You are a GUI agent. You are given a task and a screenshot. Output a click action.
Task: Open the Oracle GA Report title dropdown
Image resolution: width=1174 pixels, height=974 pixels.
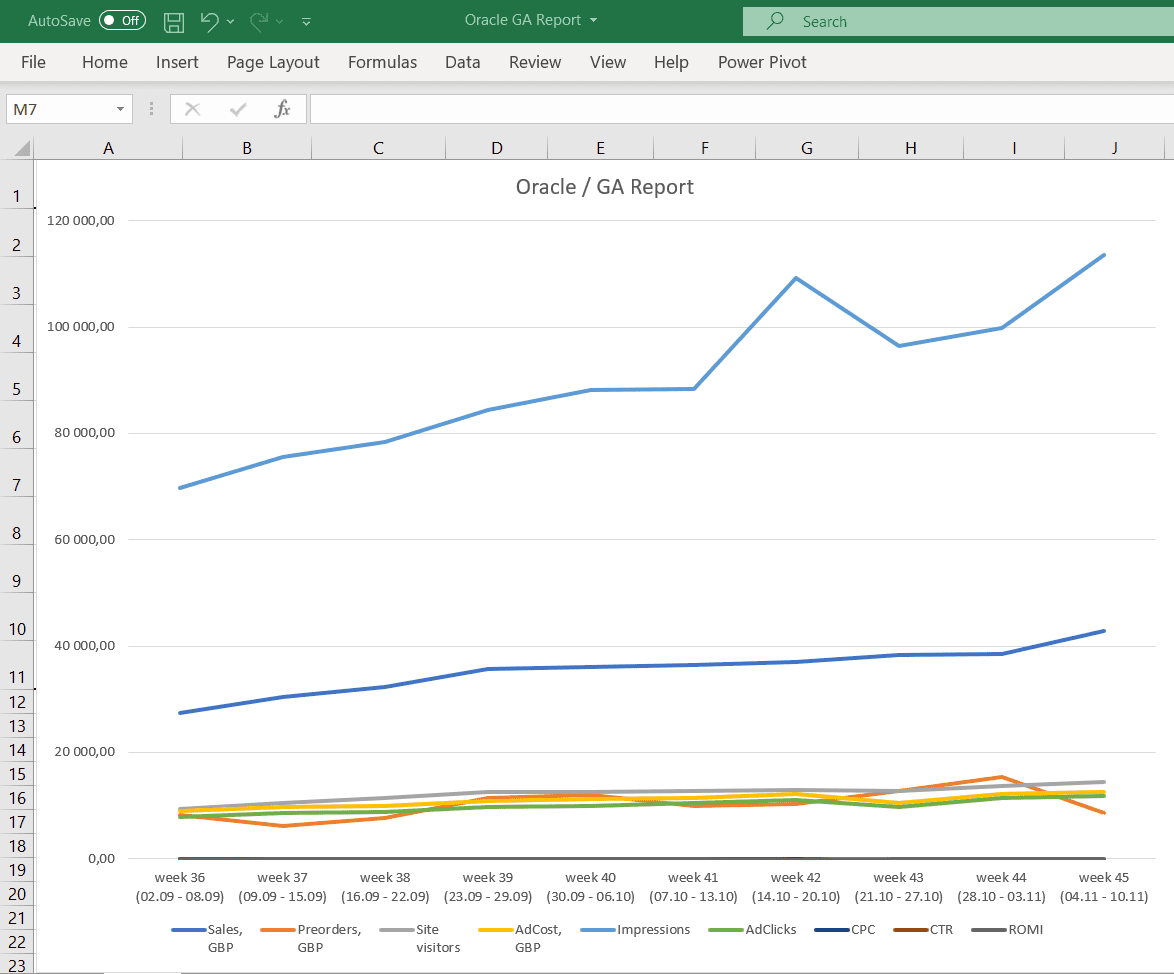[594, 20]
